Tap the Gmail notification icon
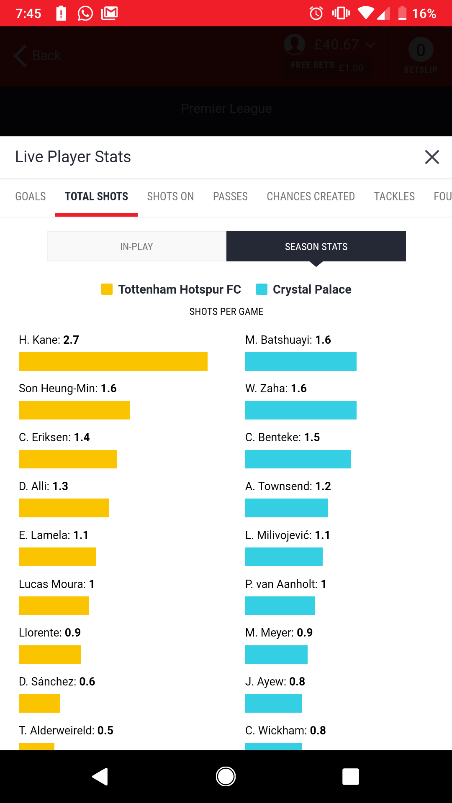The image size is (452, 803). click(110, 13)
